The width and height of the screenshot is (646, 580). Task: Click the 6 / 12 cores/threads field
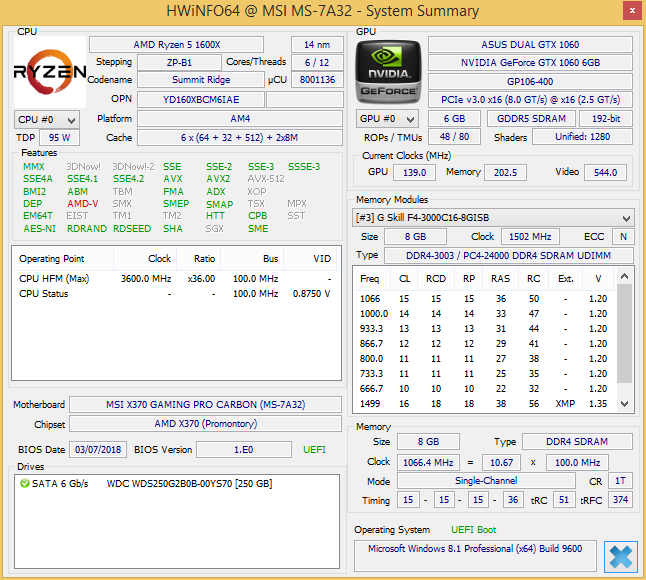pos(317,63)
